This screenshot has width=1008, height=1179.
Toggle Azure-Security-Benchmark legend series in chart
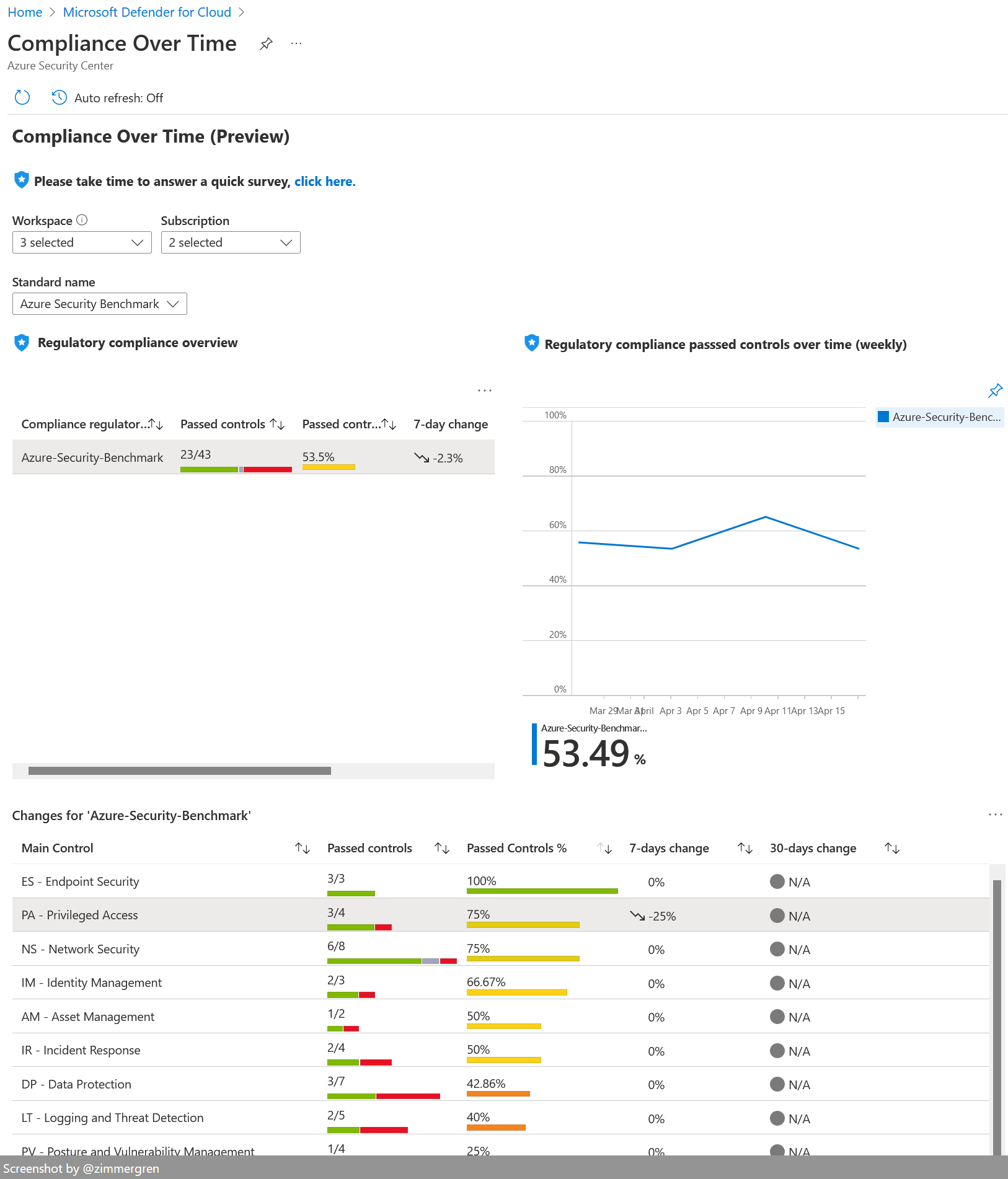point(939,417)
